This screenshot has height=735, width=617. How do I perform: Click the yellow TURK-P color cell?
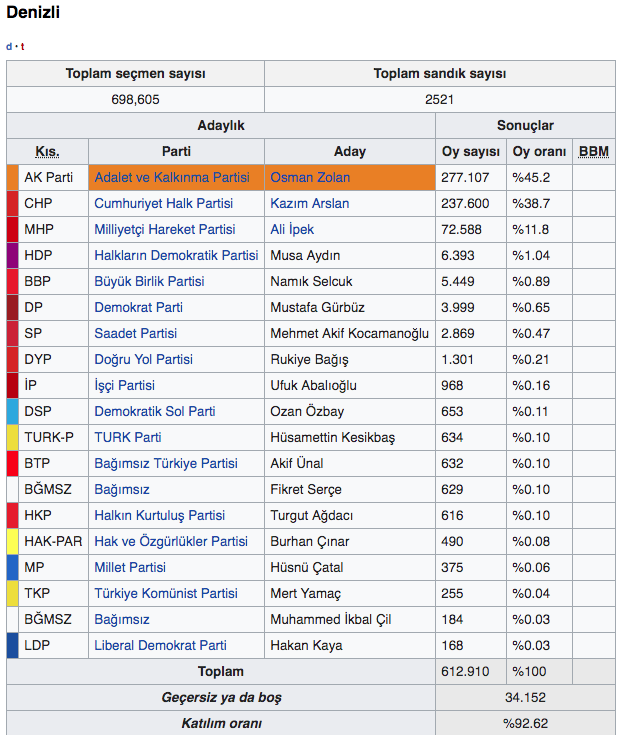click(12, 438)
